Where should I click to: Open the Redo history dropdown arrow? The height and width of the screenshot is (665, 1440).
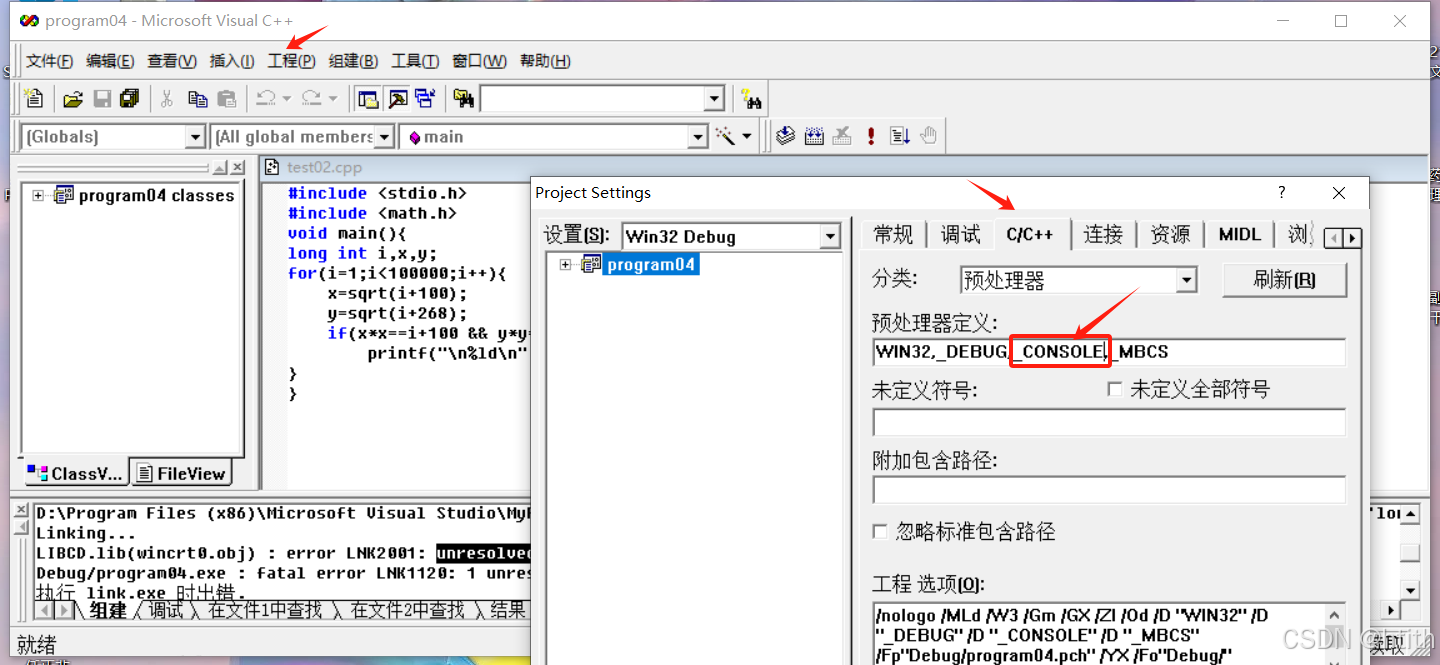coord(332,98)
